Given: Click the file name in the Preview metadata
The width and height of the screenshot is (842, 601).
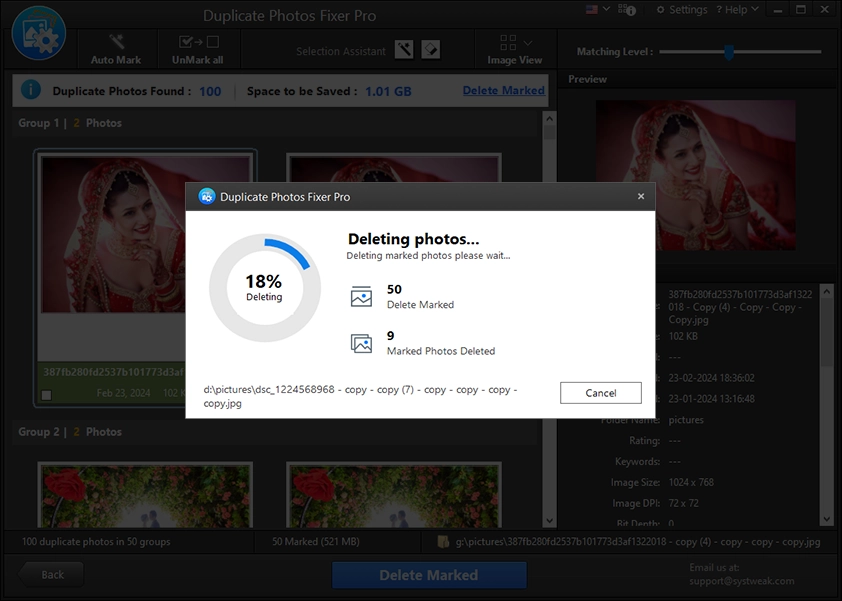Looking at the screenshot, I should click(x=740, y=307).
